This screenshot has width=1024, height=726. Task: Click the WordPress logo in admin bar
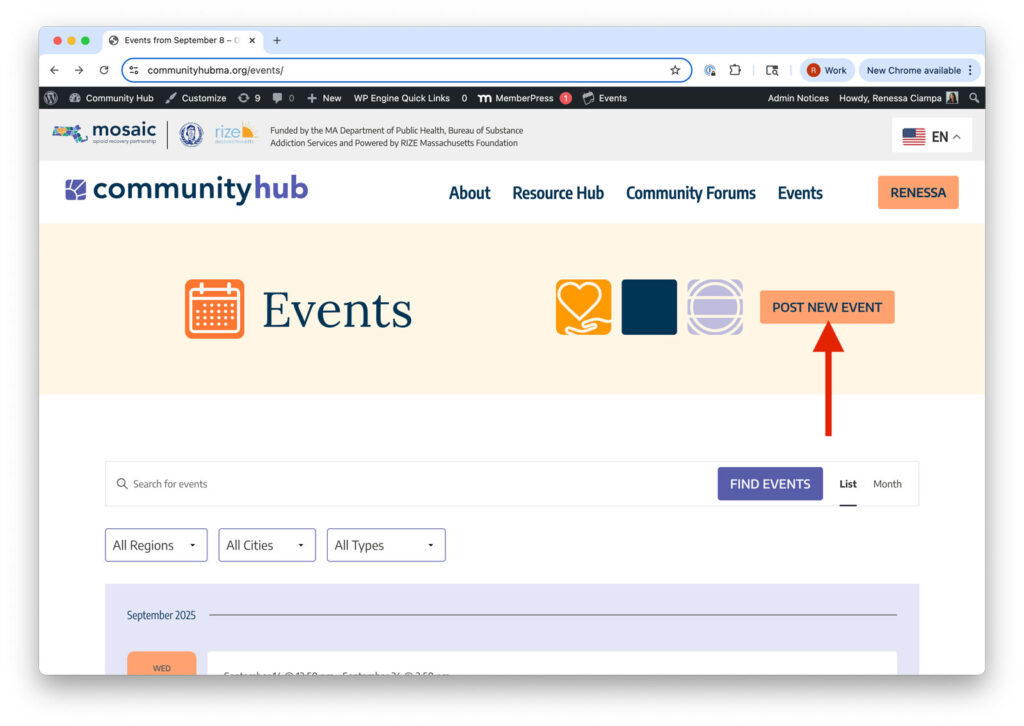coord(51,98)
